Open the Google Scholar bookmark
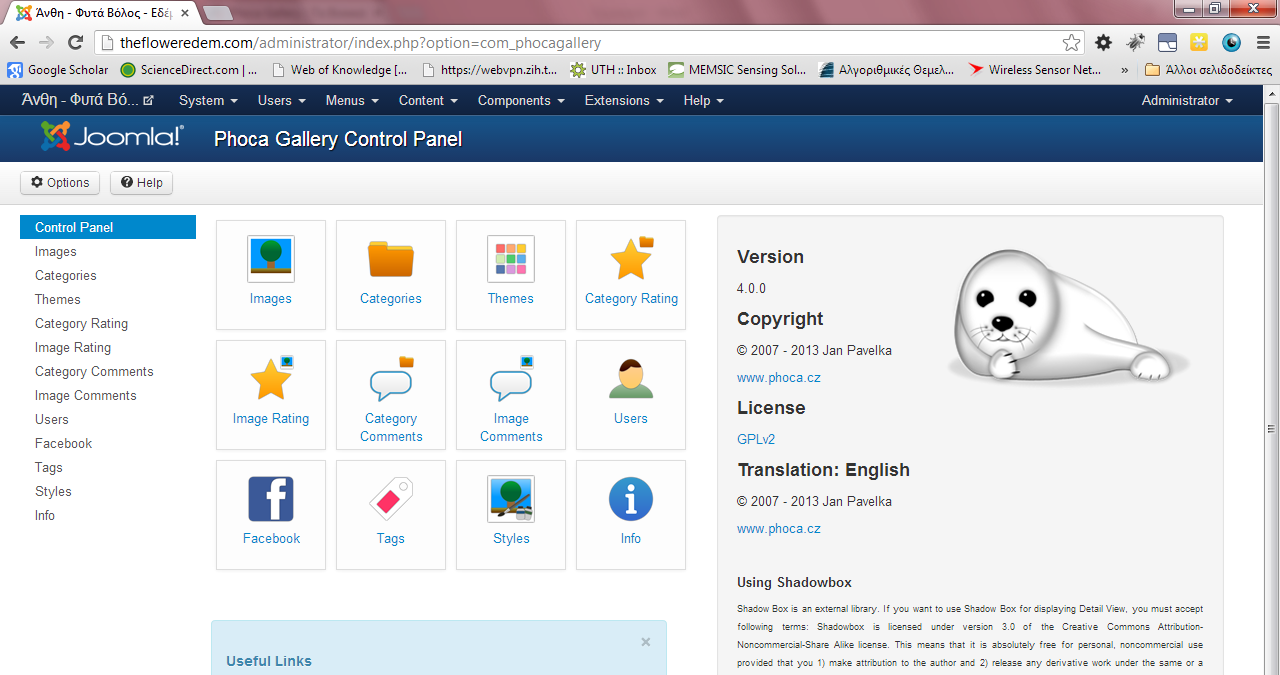This screenshot has width=1280, height=675. pyautogui.click(x=58, y=70)
